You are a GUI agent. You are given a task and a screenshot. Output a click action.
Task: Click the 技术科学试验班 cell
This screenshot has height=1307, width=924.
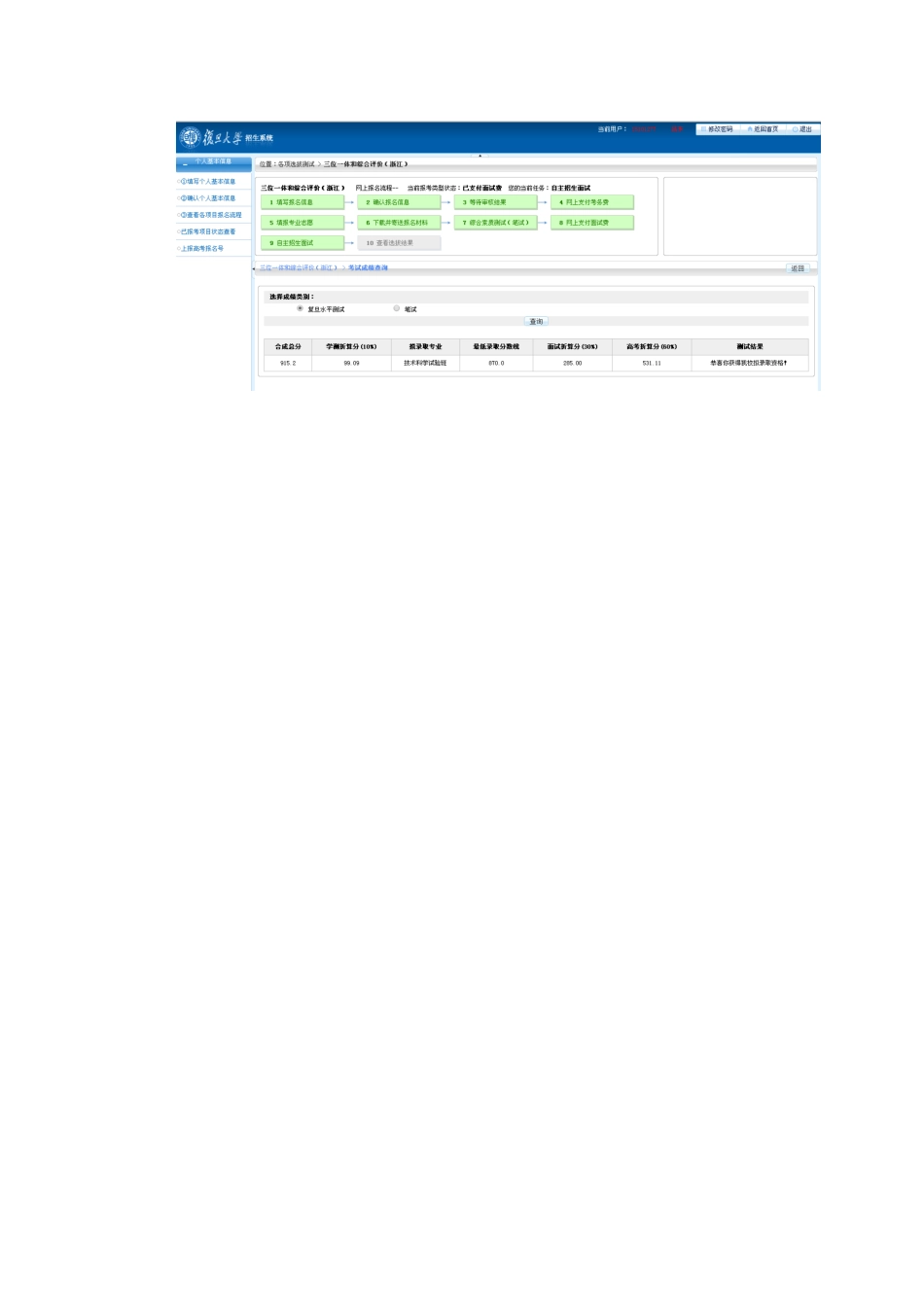[425, 363]
